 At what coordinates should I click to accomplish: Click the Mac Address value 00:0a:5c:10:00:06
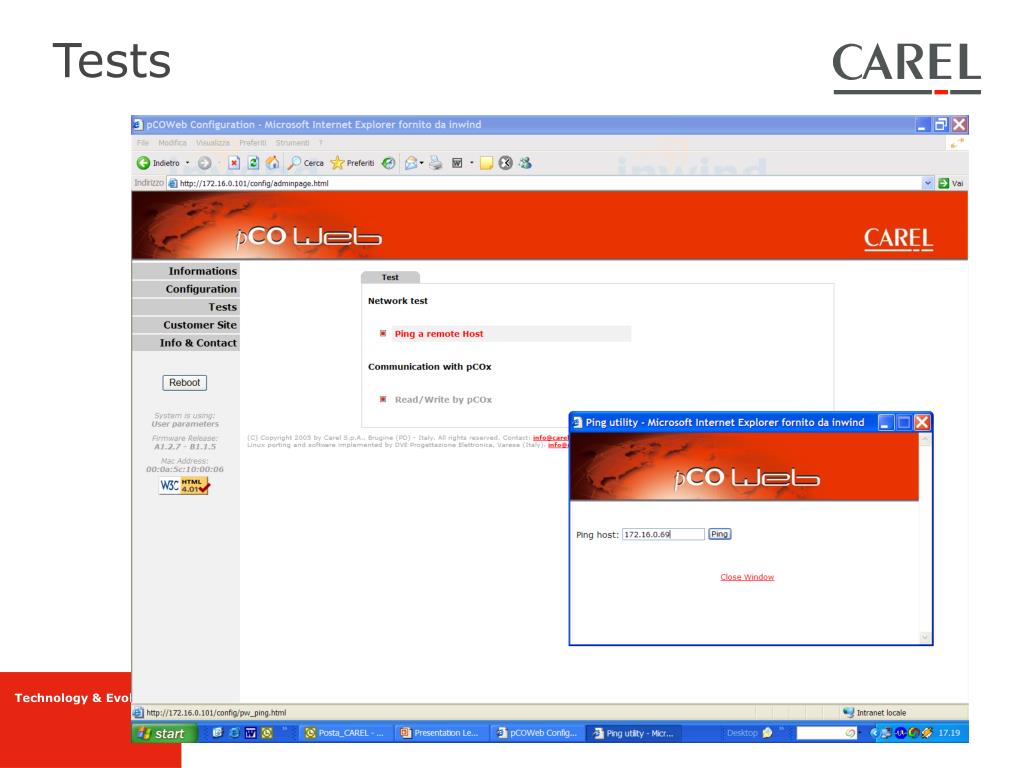tap(185, 470)
